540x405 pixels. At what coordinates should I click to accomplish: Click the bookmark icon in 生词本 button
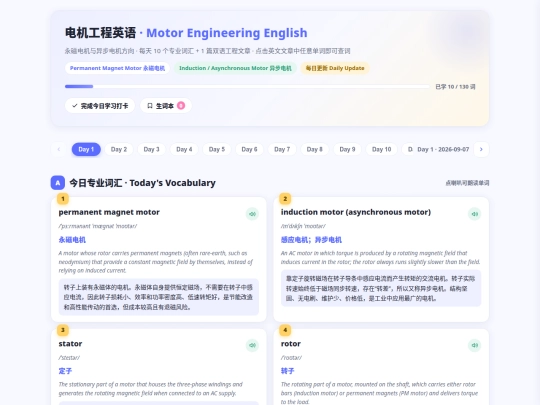[x=150, y=106]
